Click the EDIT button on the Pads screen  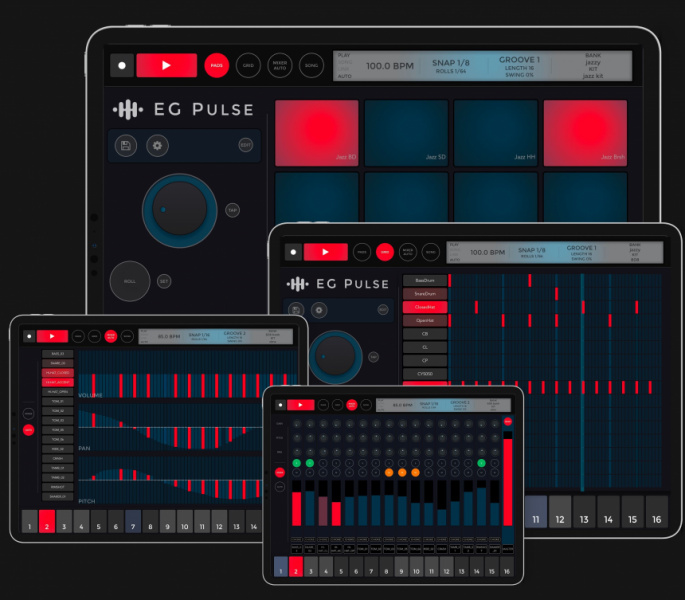click(246, 145)
